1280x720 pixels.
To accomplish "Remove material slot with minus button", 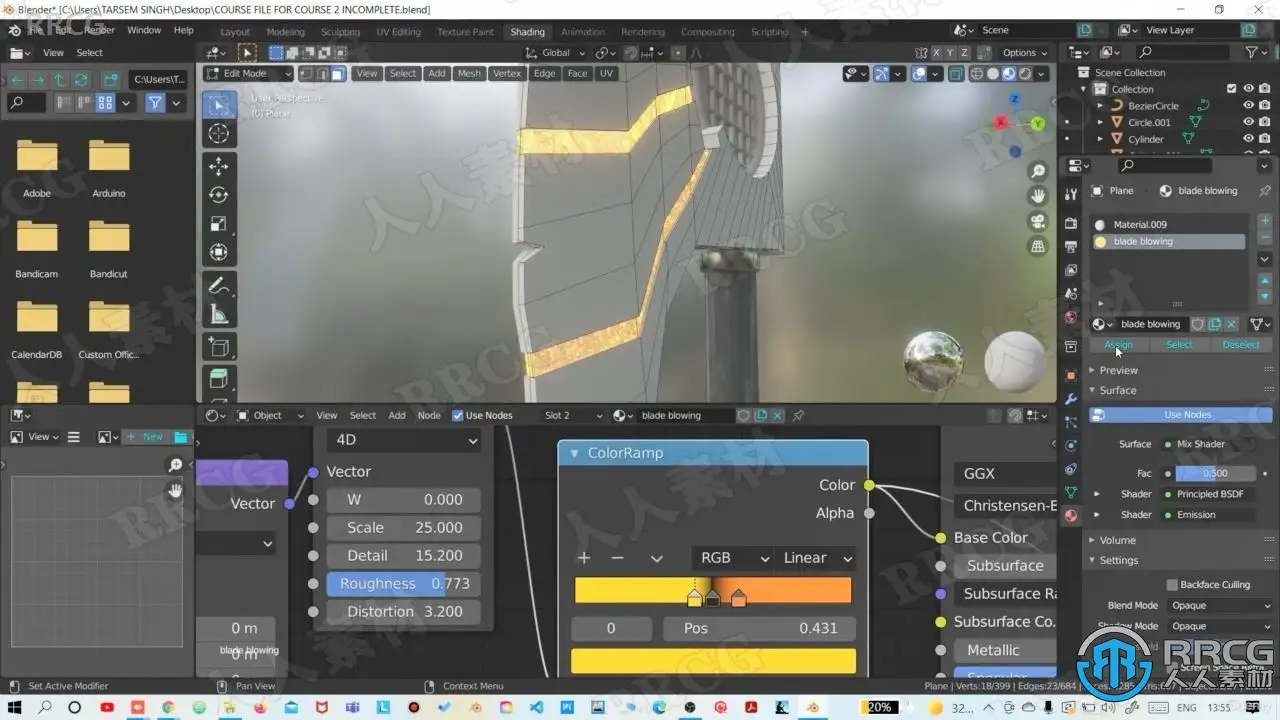I will (x=1265, y=238).
